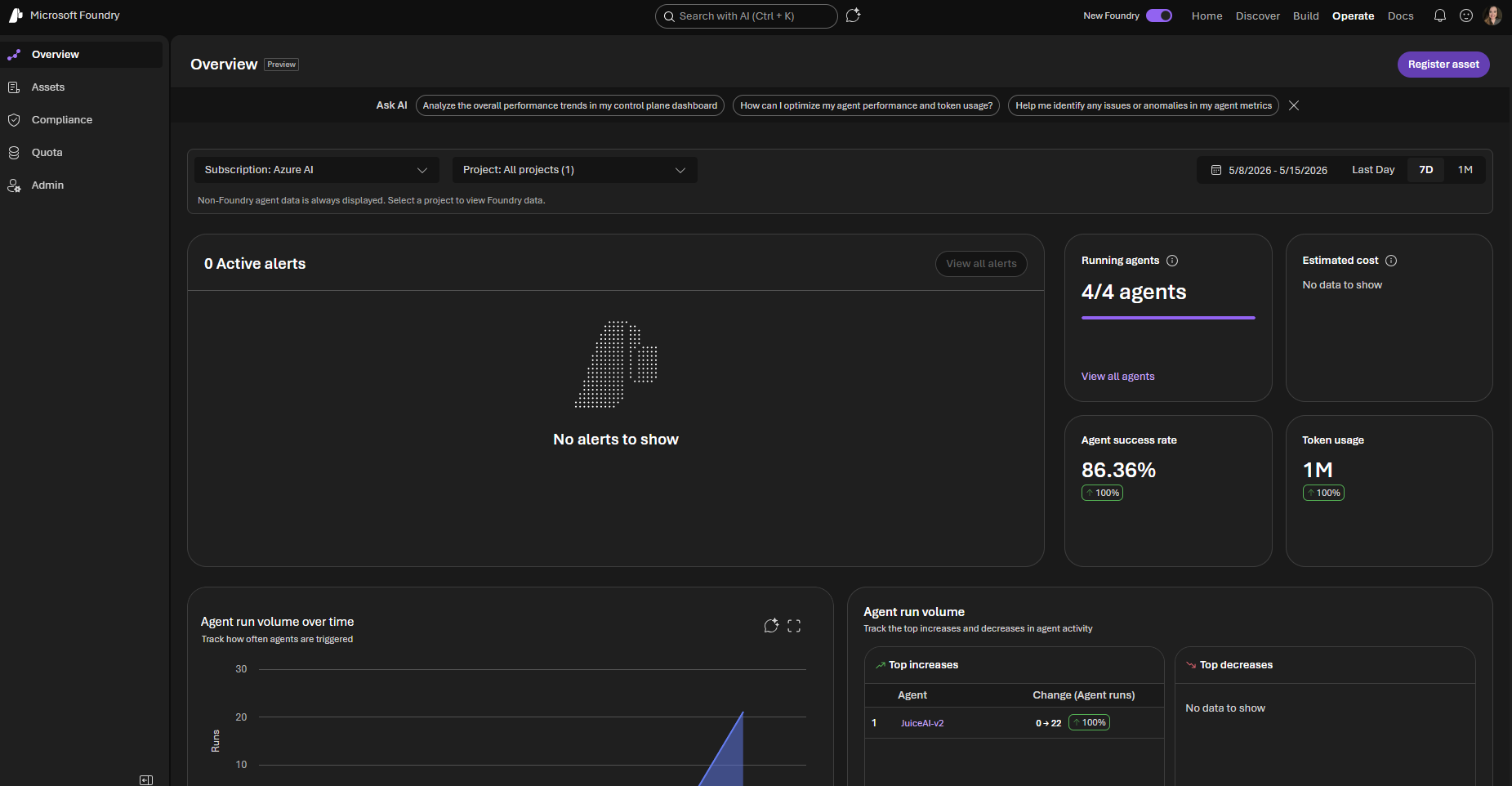Click the 100% badge in JuiceAI-v2 row
Screen dimensions: 1512x786
coord(1089,722)
